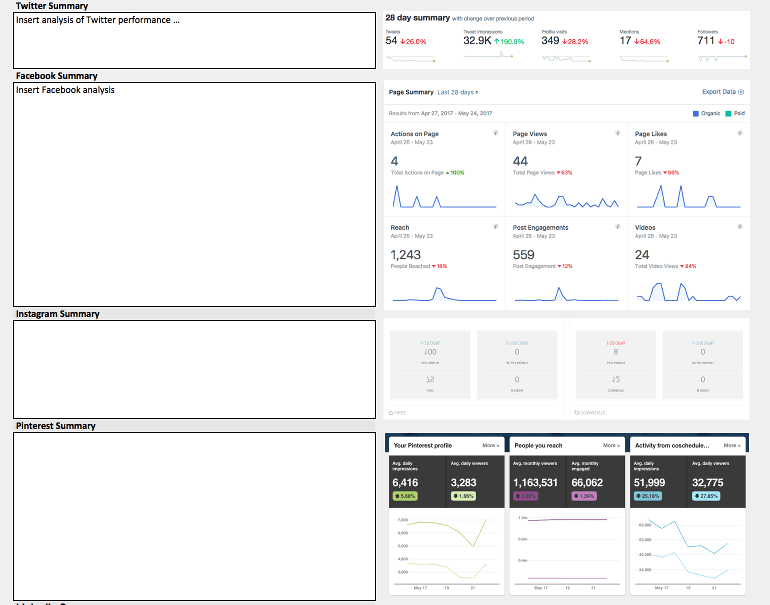The width and height of the screenshot is (770, 605).
Task: Click the Insert Facebook analysis text box
Action: click(x=194, y=194)
